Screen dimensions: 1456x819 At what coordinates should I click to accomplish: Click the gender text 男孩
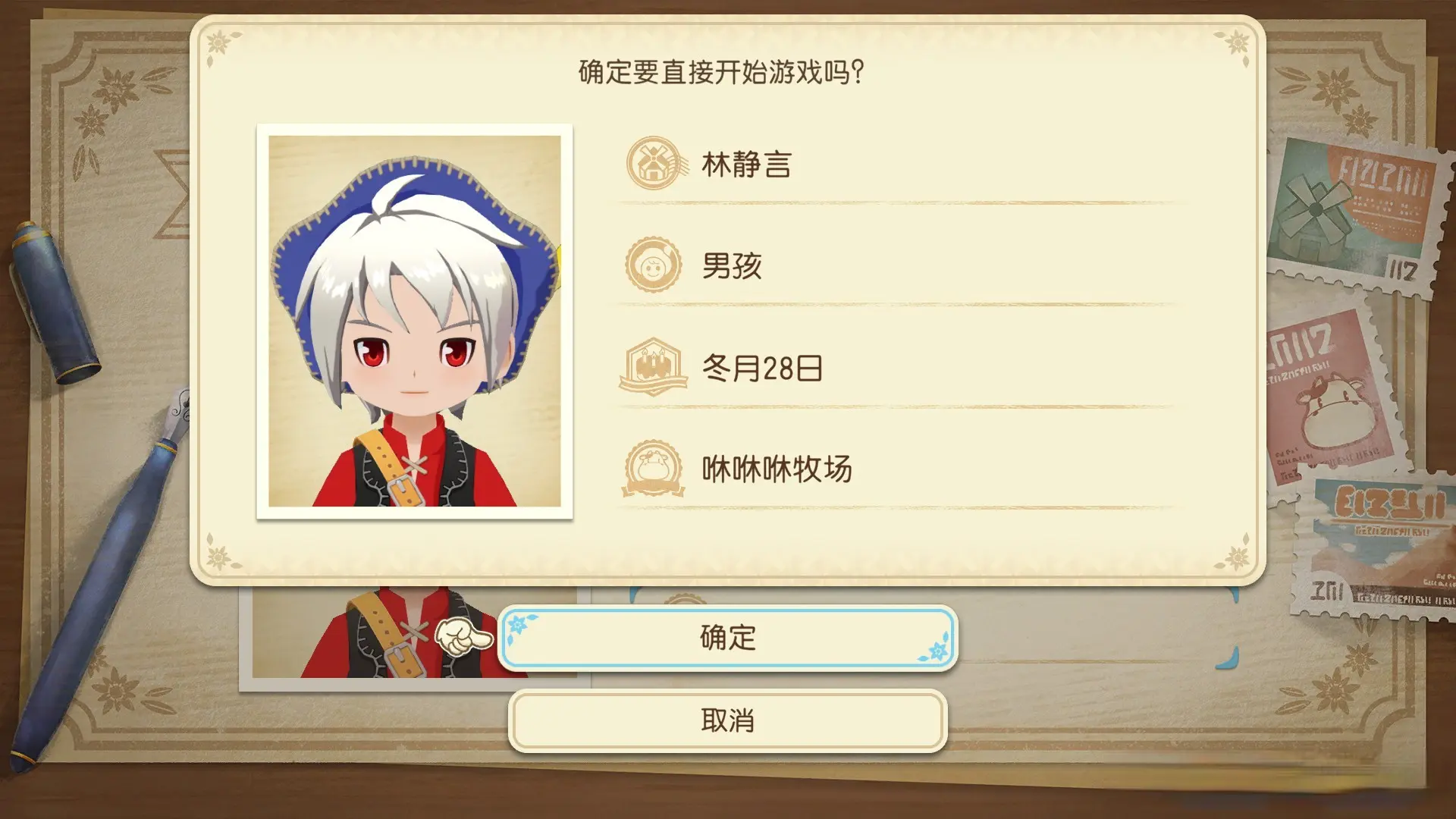coord(732,265)
